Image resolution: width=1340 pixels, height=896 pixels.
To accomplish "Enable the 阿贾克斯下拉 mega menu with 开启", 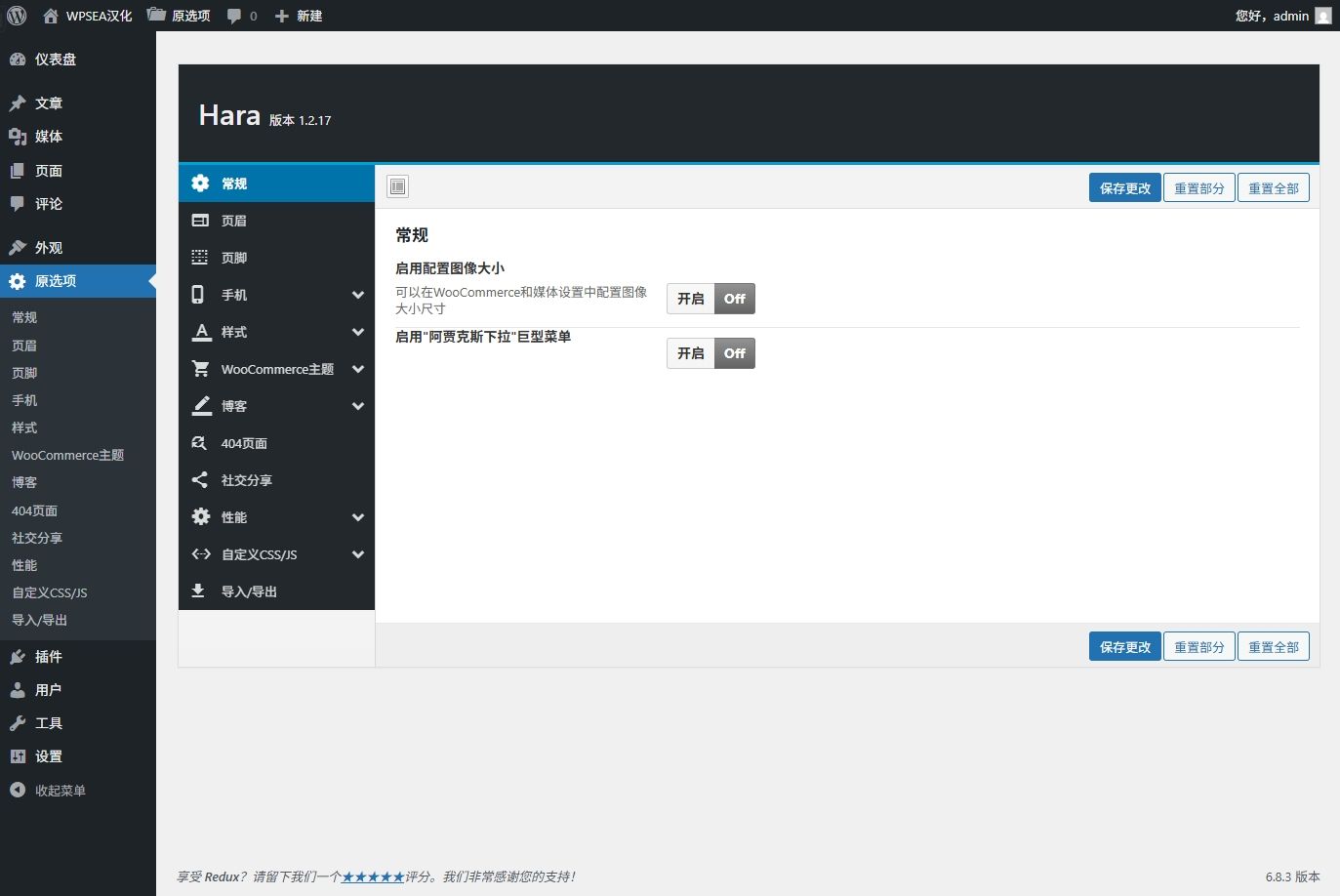I will coord(691,353).
